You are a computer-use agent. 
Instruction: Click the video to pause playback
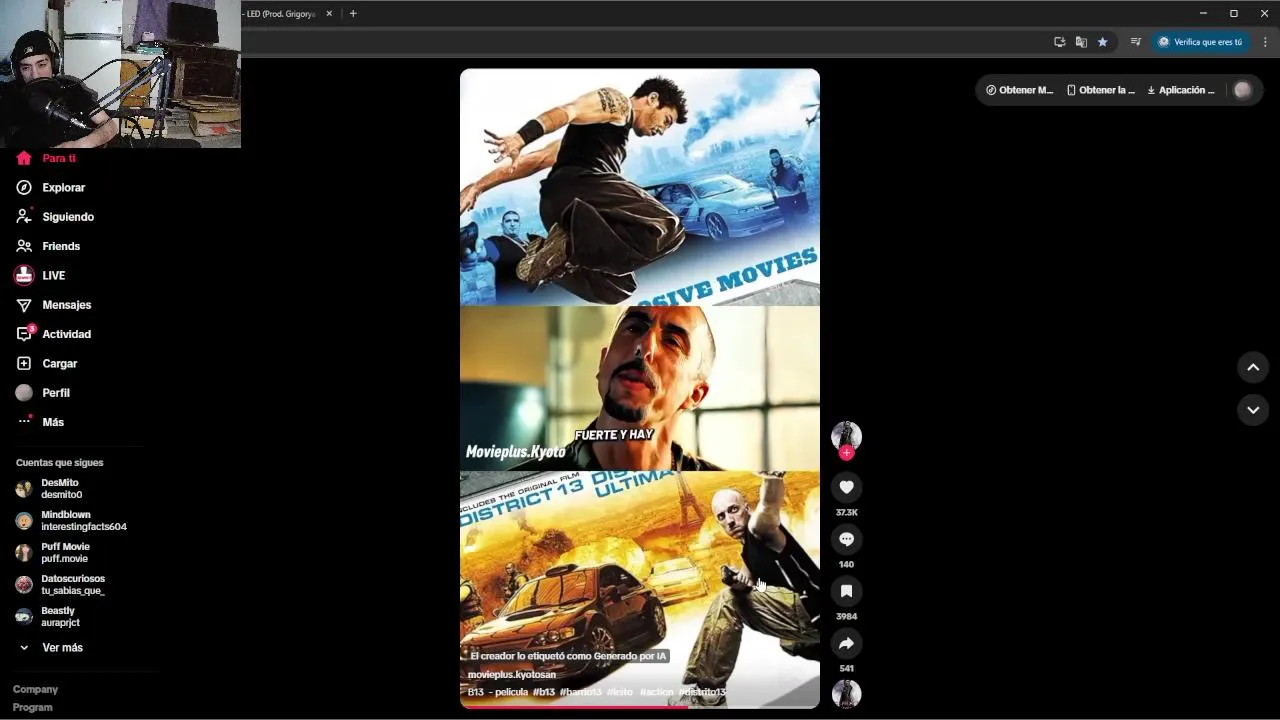[x=640, y=388]
